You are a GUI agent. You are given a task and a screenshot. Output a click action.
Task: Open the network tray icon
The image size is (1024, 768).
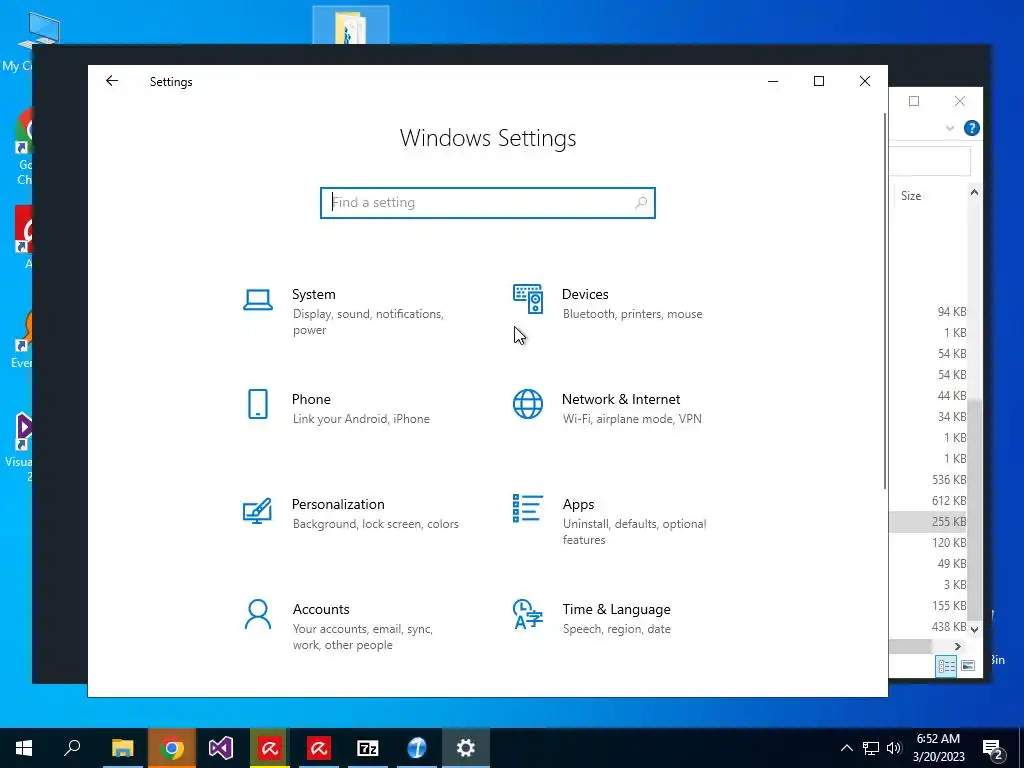[x=871, y=748]
